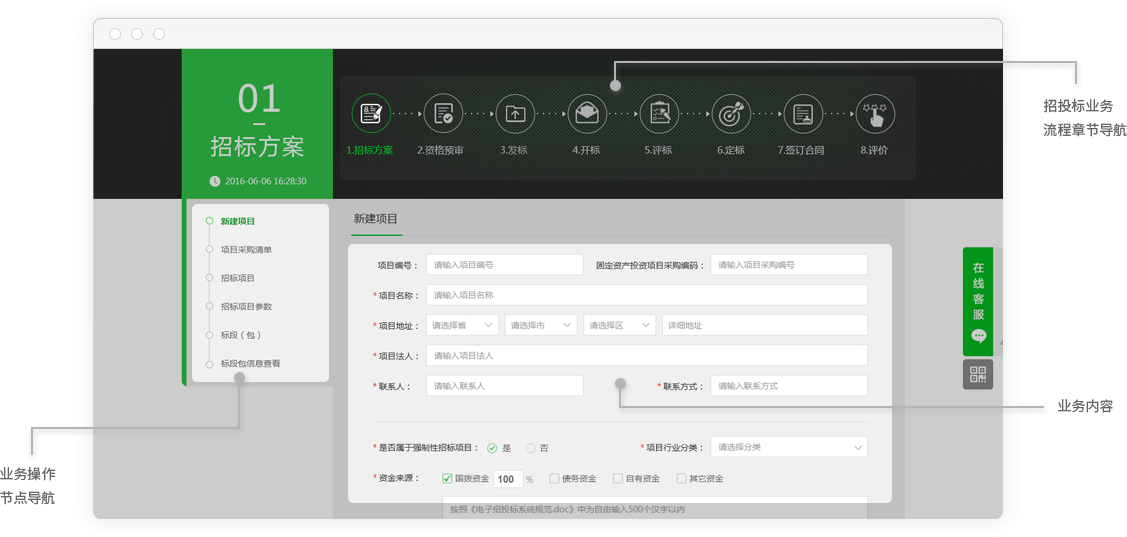1127x537 pixels.
Task: Enable the 债务资金 checkbox
Action: [x=554, y=479]
